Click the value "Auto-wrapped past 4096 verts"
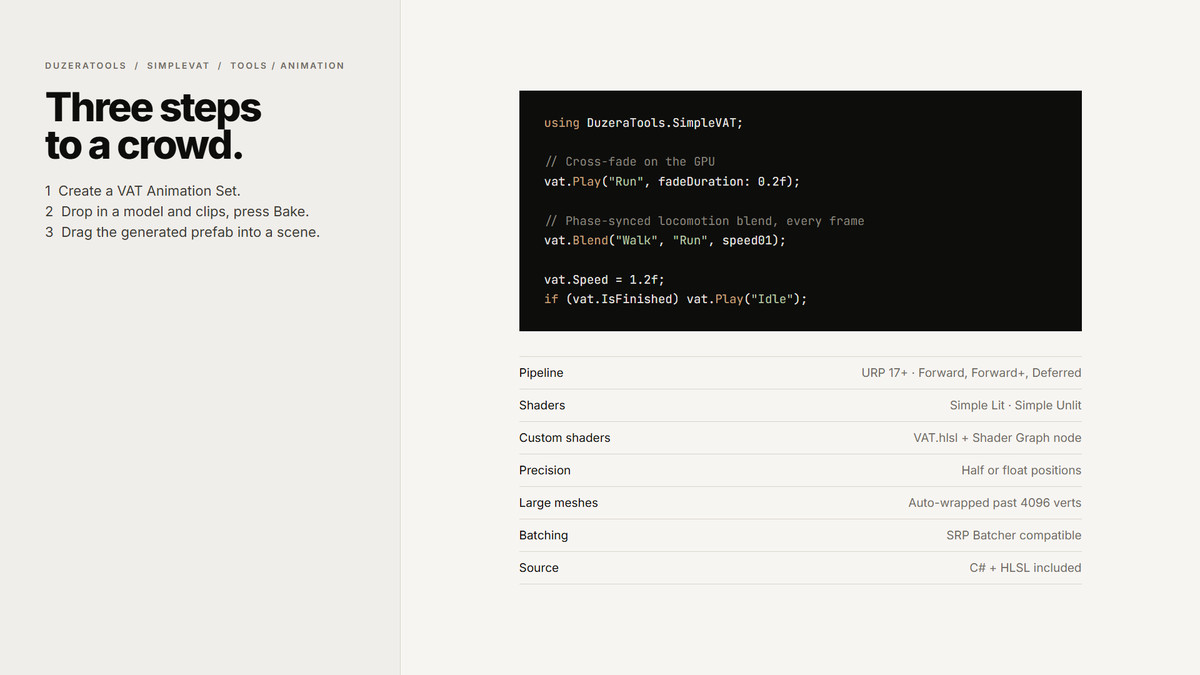The width and height of the screenshot is (1200, 675). [x=995, y=503]
